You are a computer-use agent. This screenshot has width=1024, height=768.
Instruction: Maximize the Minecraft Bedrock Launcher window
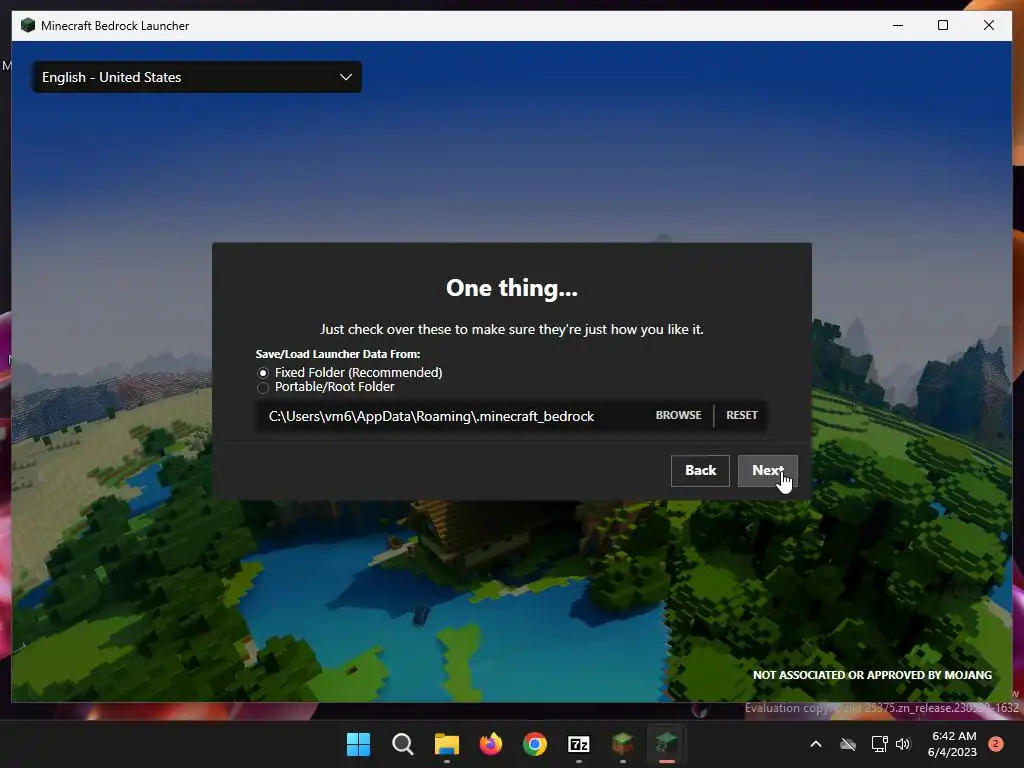point(943,25)
